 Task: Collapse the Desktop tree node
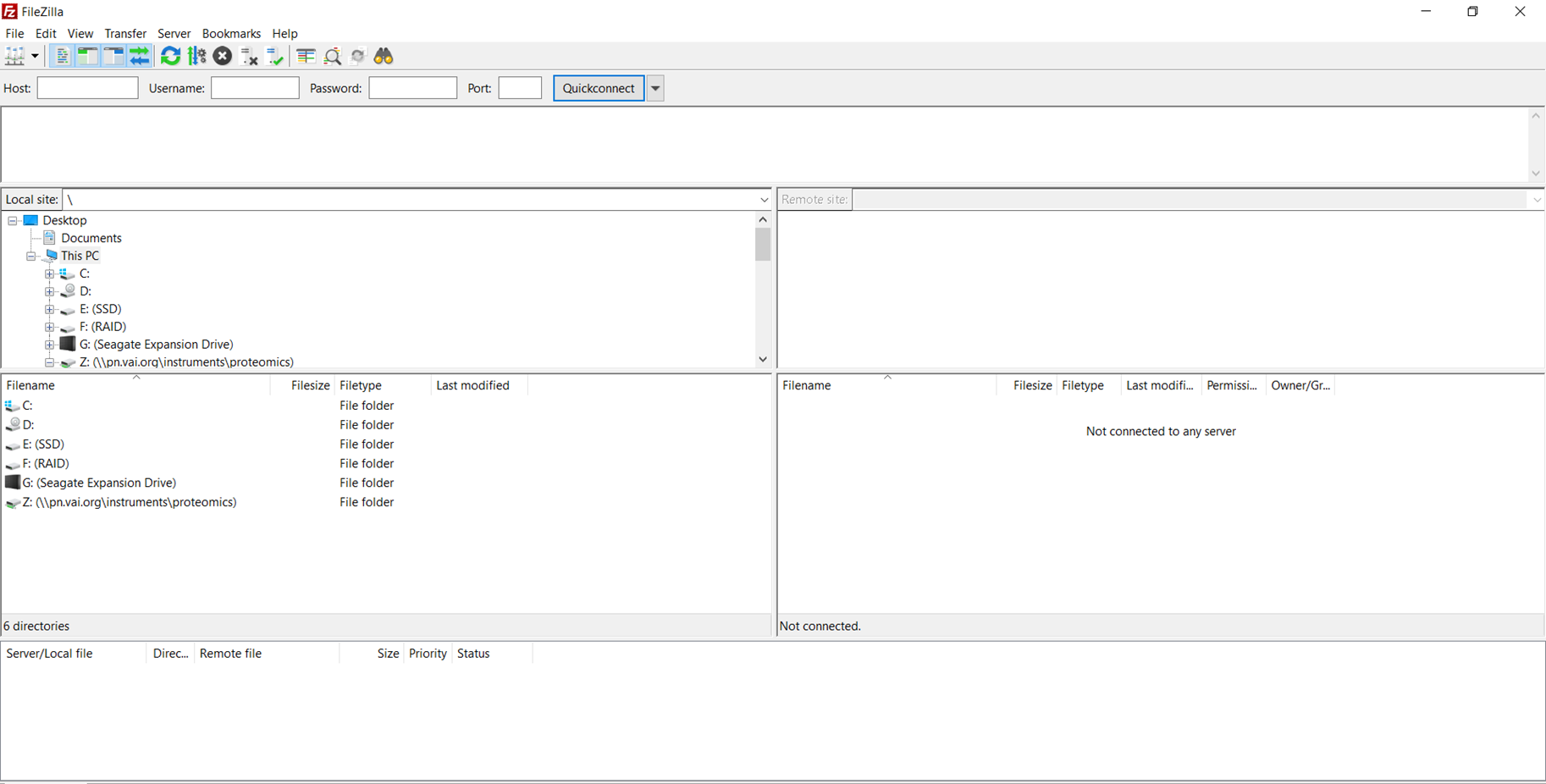13,220
